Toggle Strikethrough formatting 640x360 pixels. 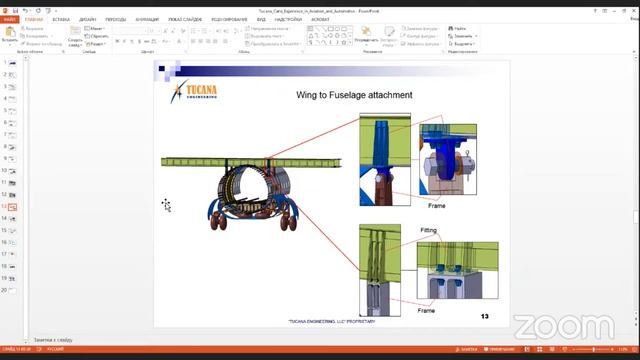click(146, 41)
